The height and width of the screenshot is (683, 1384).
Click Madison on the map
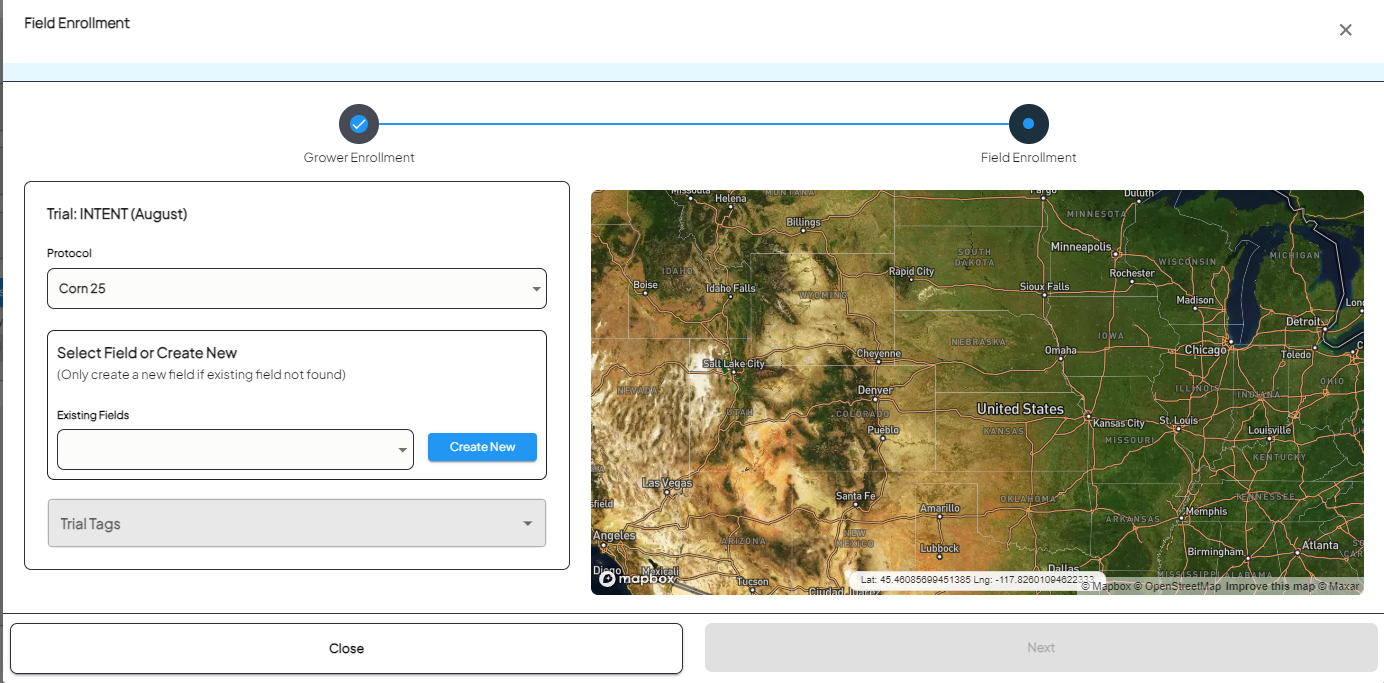pyautogui.click(x=1195, y=300)
